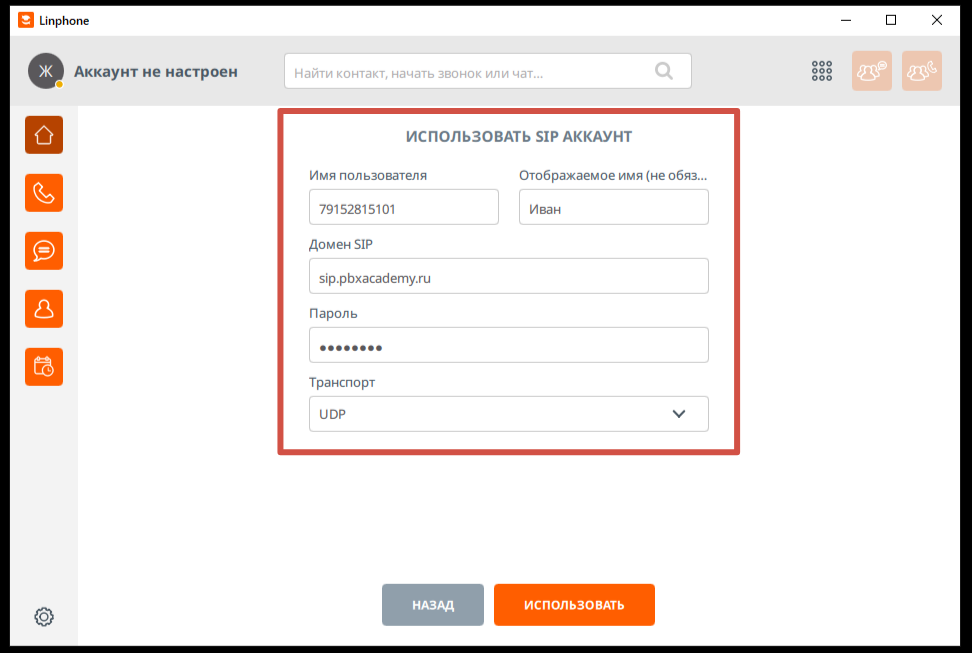This screenshot has width=972, height=653.
Task: Maximize the Linphone window
Action: (891, 20)
